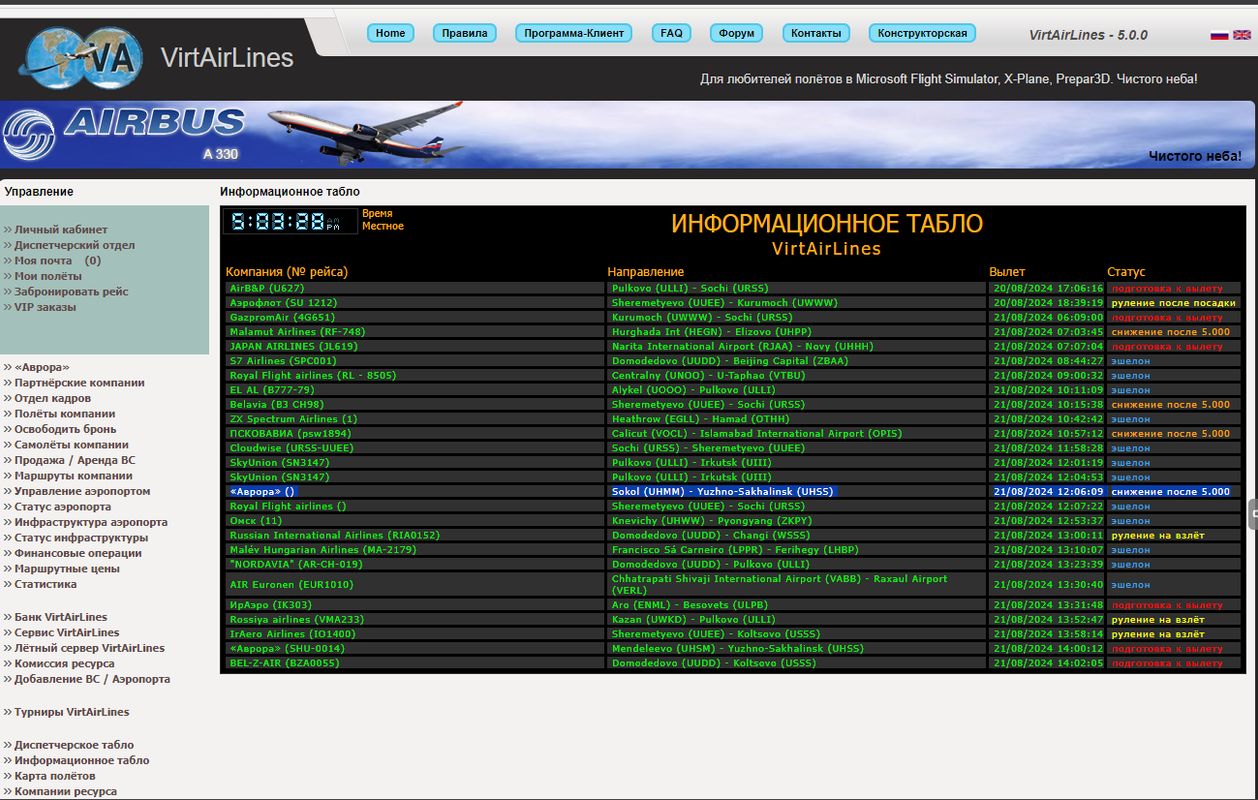The image size is (1258, 800).
Task: Open Добавление ВС / Аэропорта link
Action: point(92,680)
